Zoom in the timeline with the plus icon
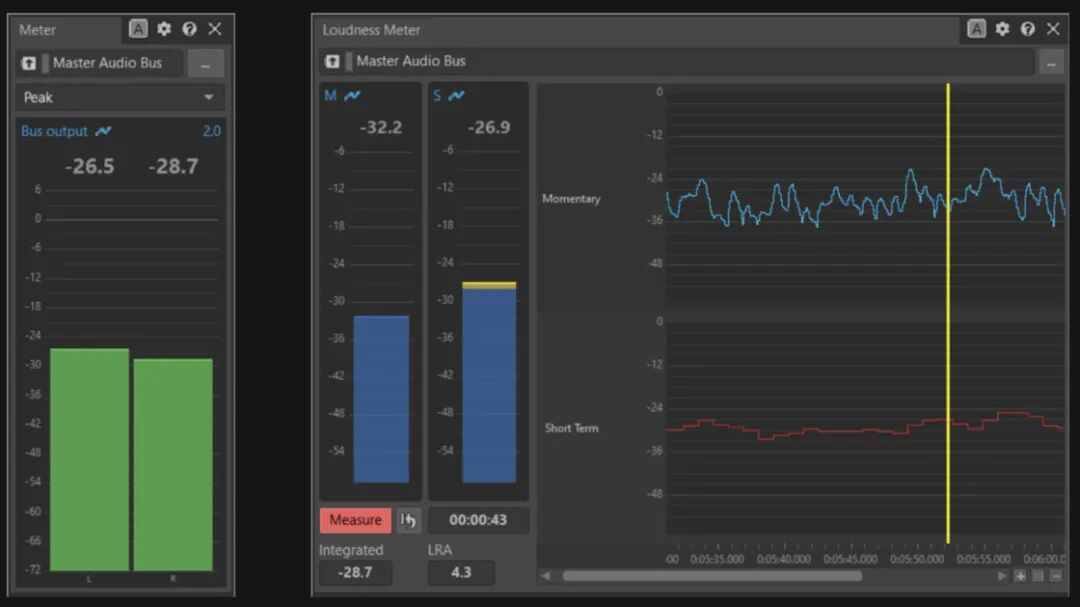Screen dimensions: 1080x607 [x=1020, y=576]
